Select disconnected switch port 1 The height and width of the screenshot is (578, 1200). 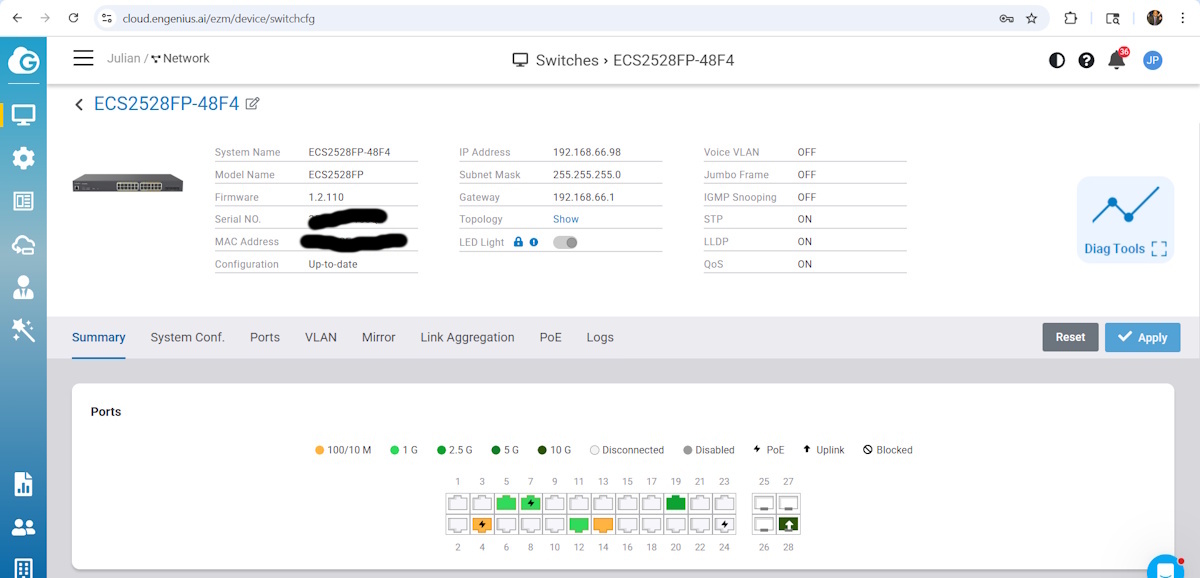458,502
